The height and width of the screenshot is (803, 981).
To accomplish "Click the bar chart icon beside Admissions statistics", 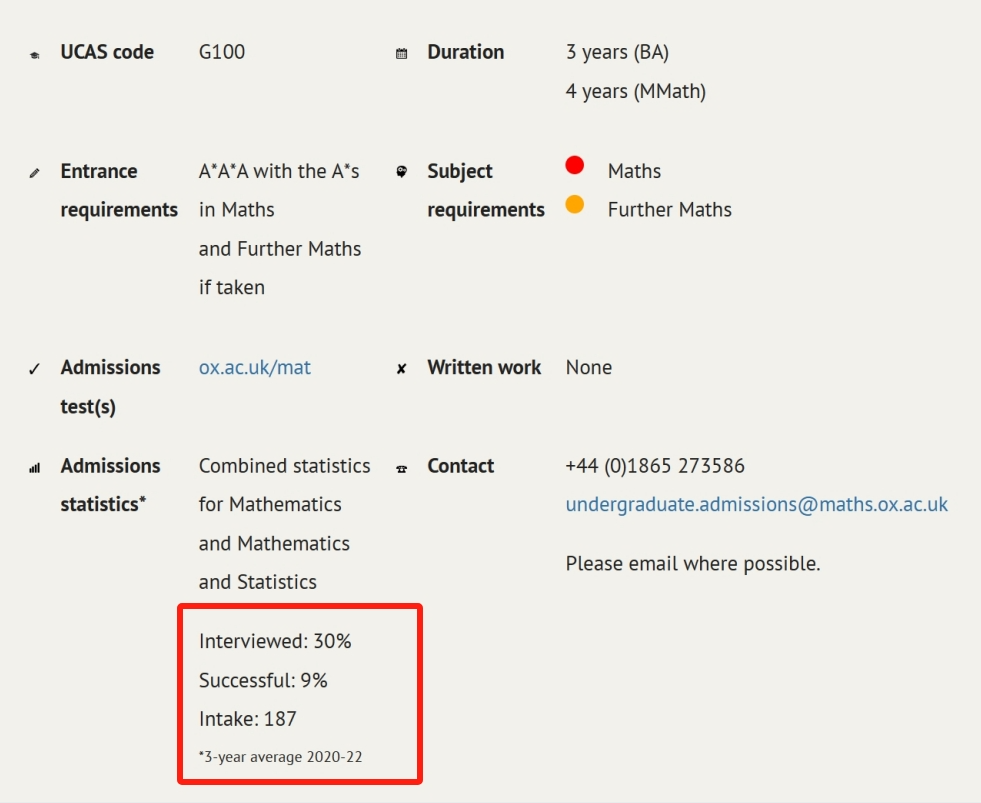I will point(35,468).
